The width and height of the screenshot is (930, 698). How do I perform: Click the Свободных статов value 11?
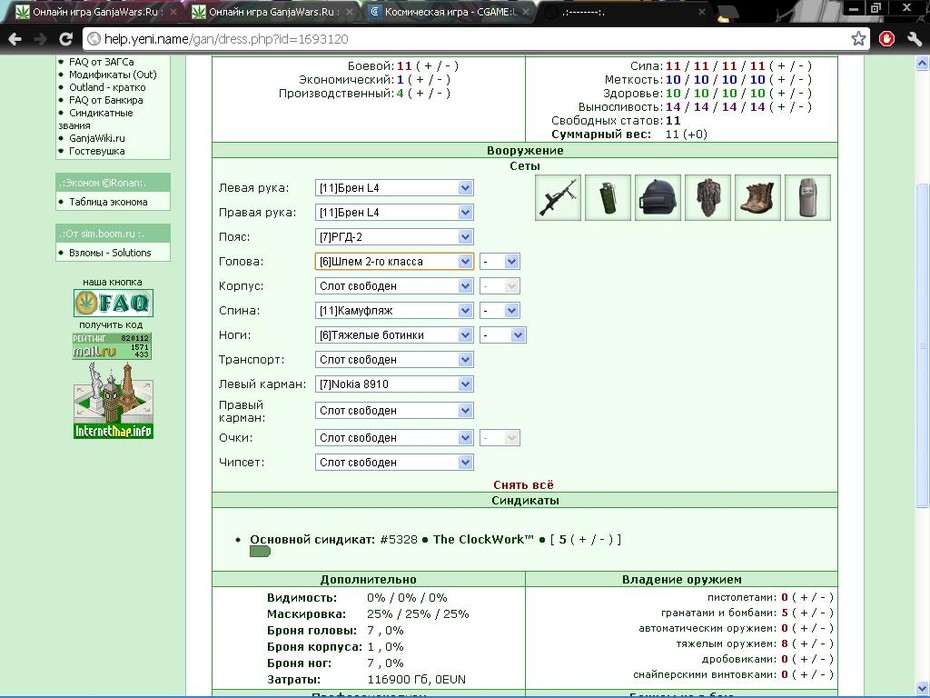tap(673, 120)
